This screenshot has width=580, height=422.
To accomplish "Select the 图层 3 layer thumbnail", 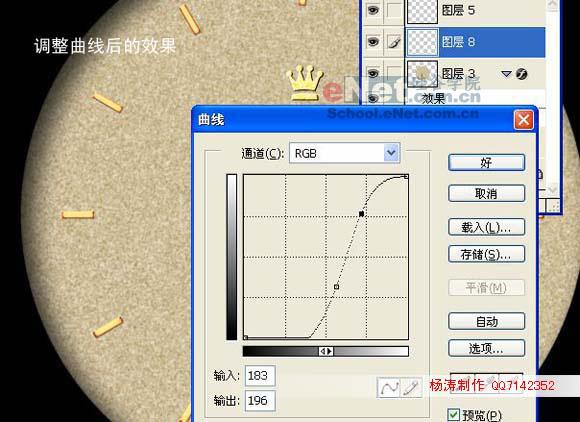I will [422, 74].
